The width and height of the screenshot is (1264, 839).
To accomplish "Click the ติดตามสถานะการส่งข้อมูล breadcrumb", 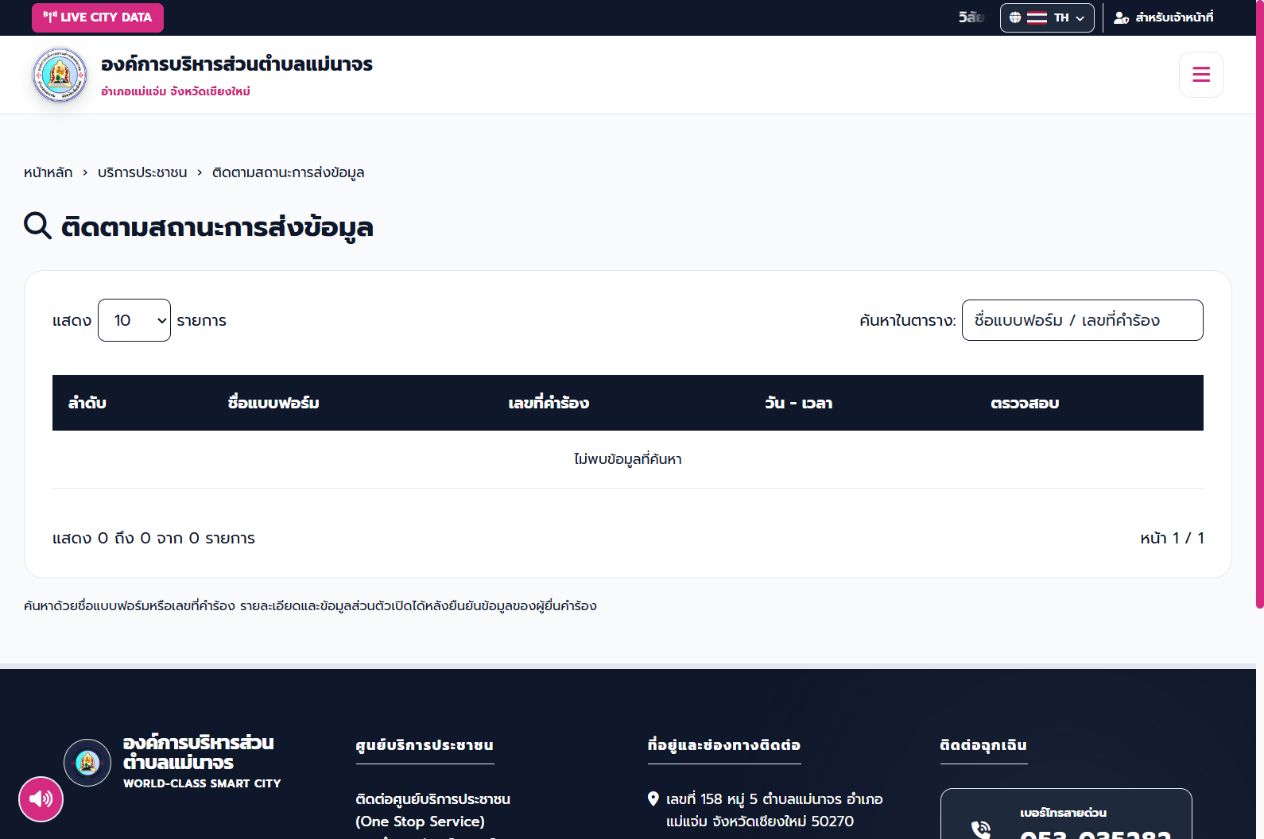I will (288, 172).
